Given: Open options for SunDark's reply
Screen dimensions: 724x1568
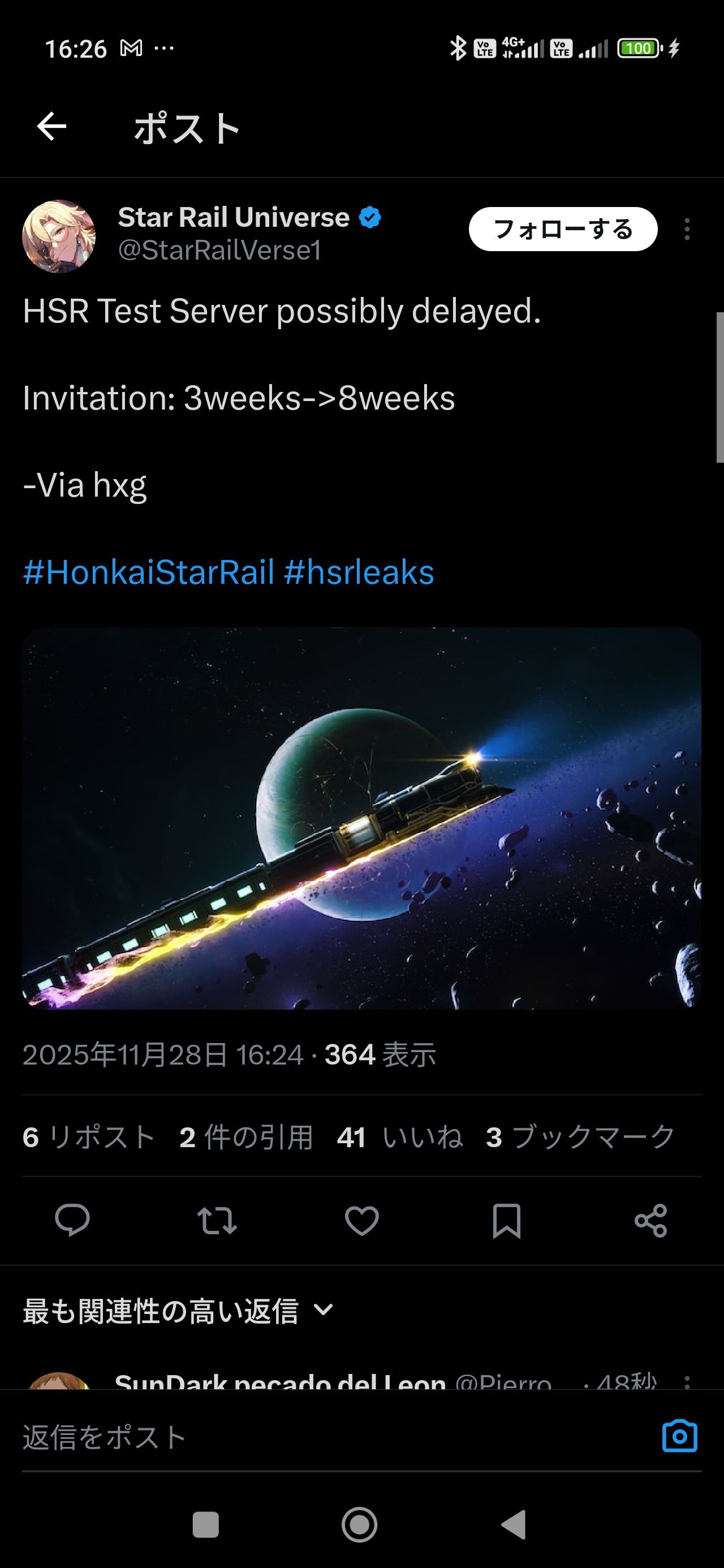Looking at the screenshot, I should (687, 1382).
